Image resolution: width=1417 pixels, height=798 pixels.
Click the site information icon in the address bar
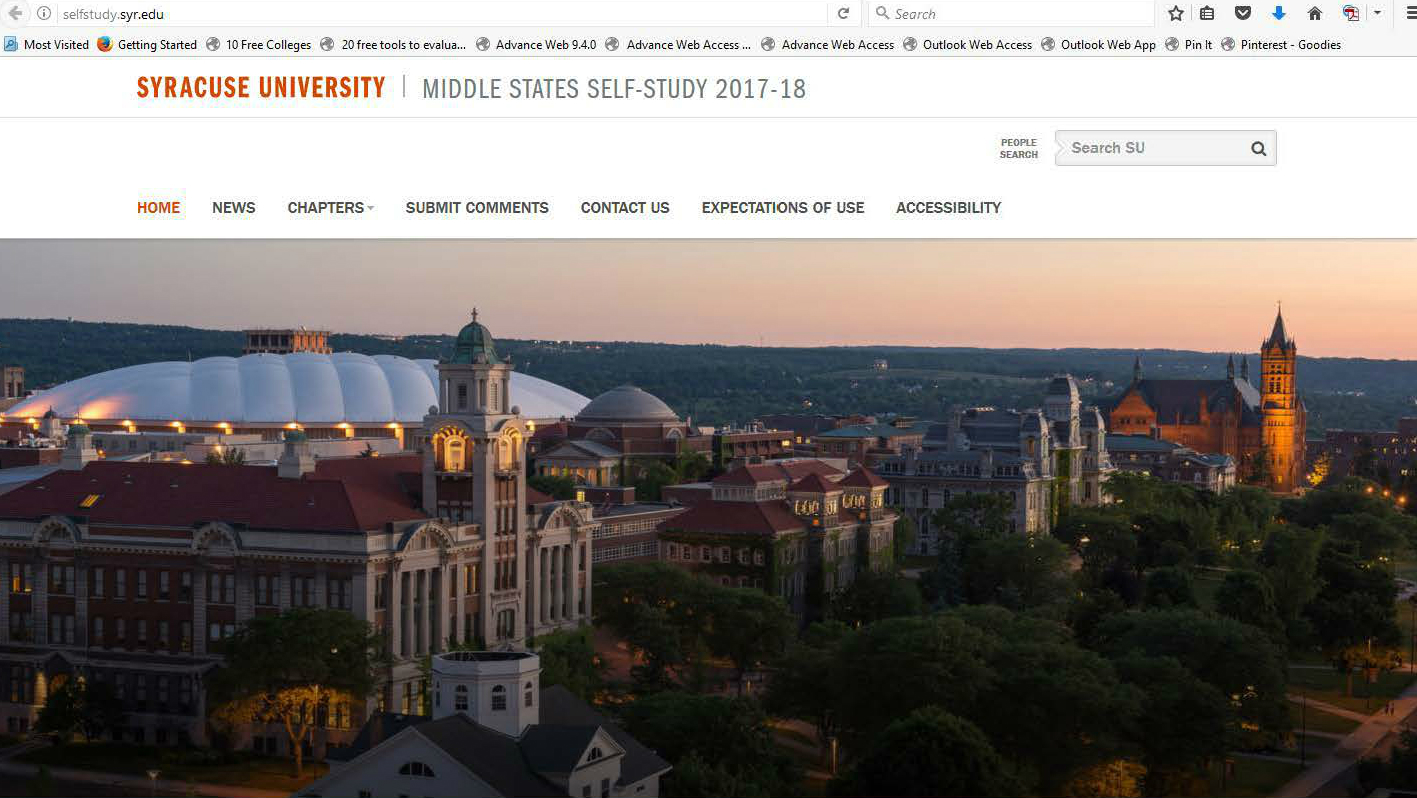[x=44, y=14]
